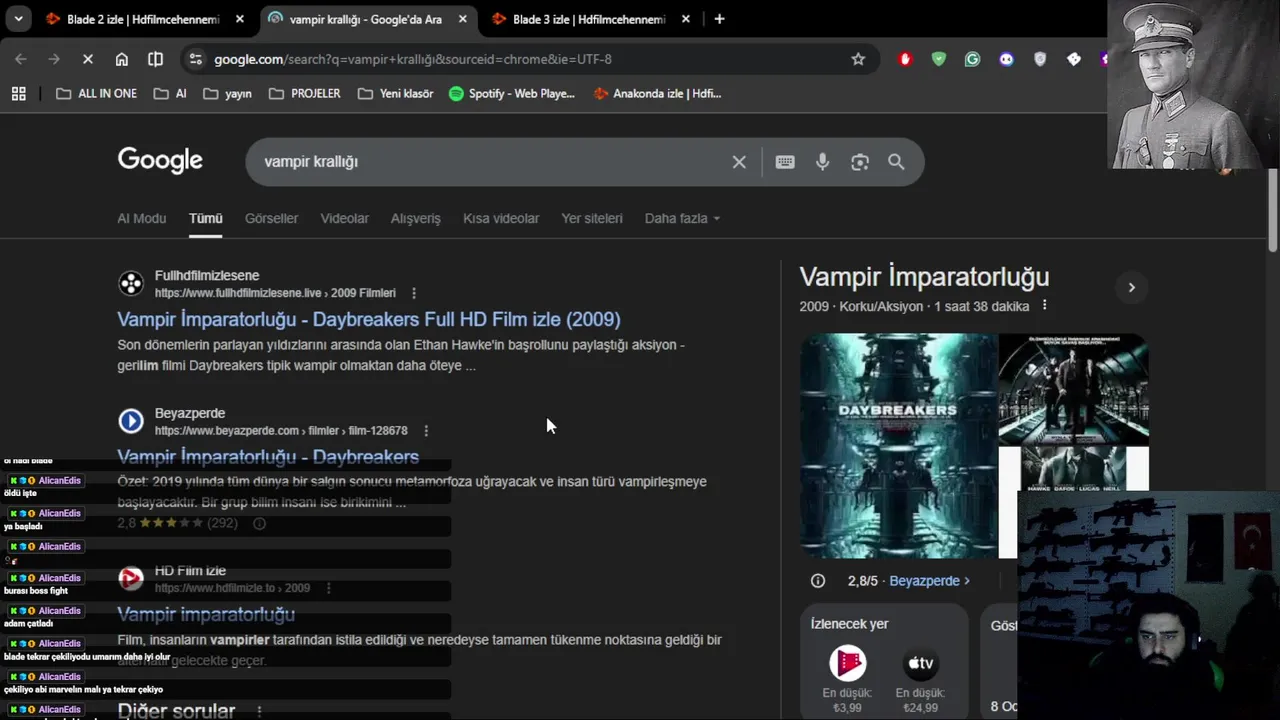View site information icon in address bar

[x=196, y=59]
